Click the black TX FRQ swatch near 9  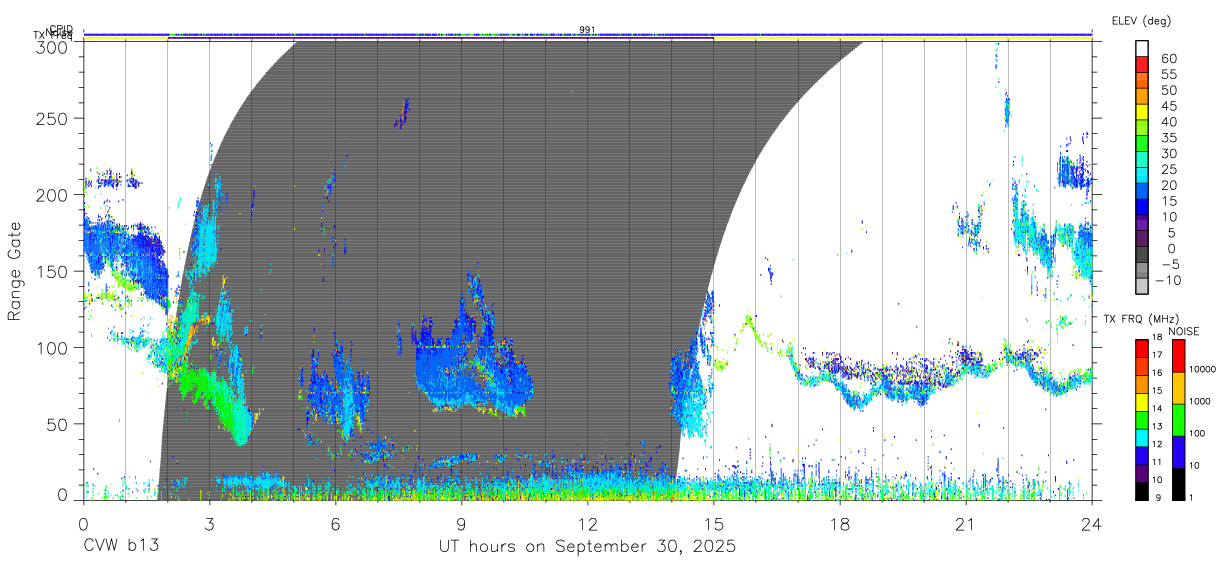pyautogui.click(x=1141, y=490)
